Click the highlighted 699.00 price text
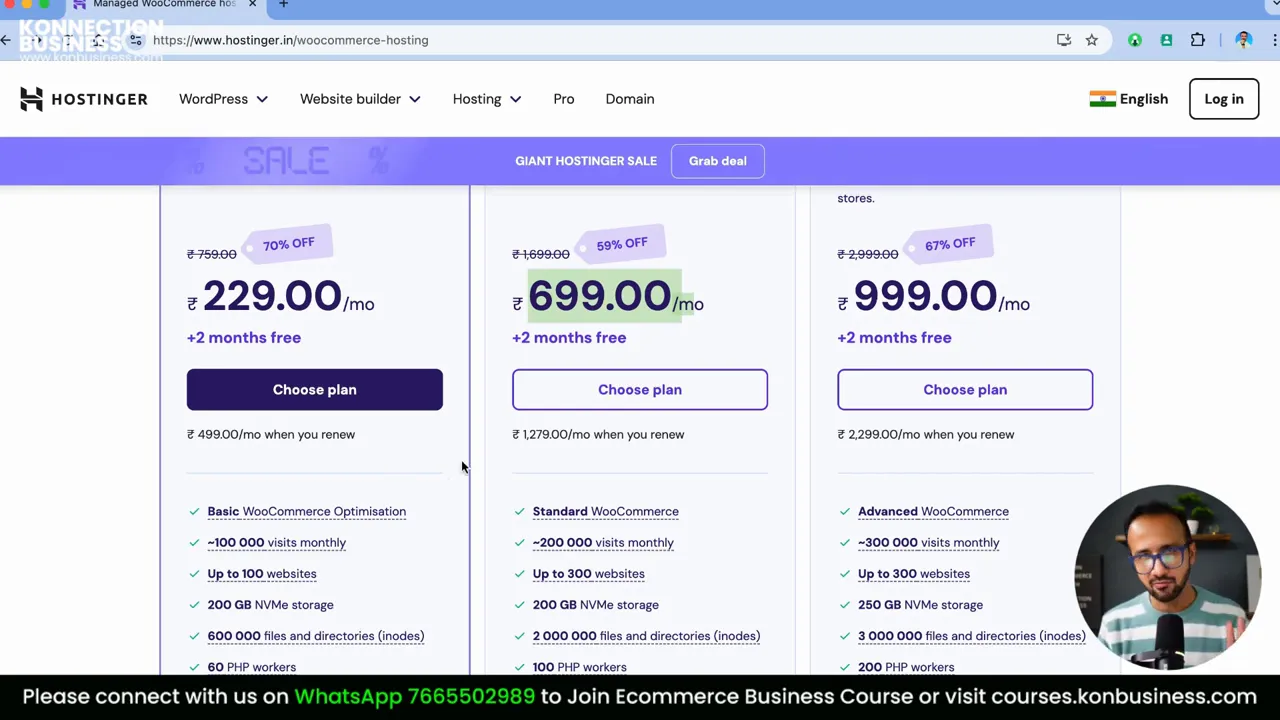The image size is (1280, 720). [x=599, y=296]
